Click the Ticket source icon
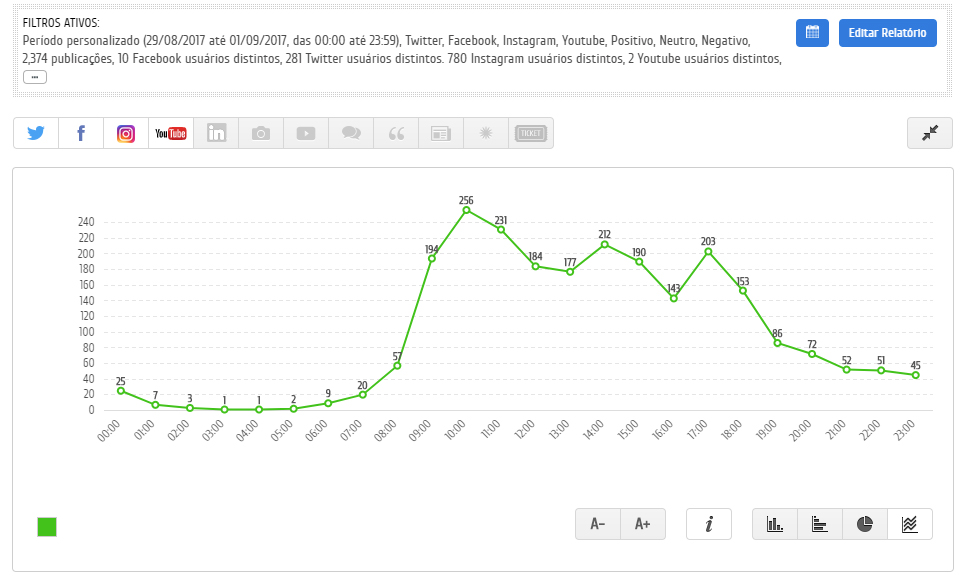Image resolution: width=961 pixels, height=582 pixels. (531, 133)
